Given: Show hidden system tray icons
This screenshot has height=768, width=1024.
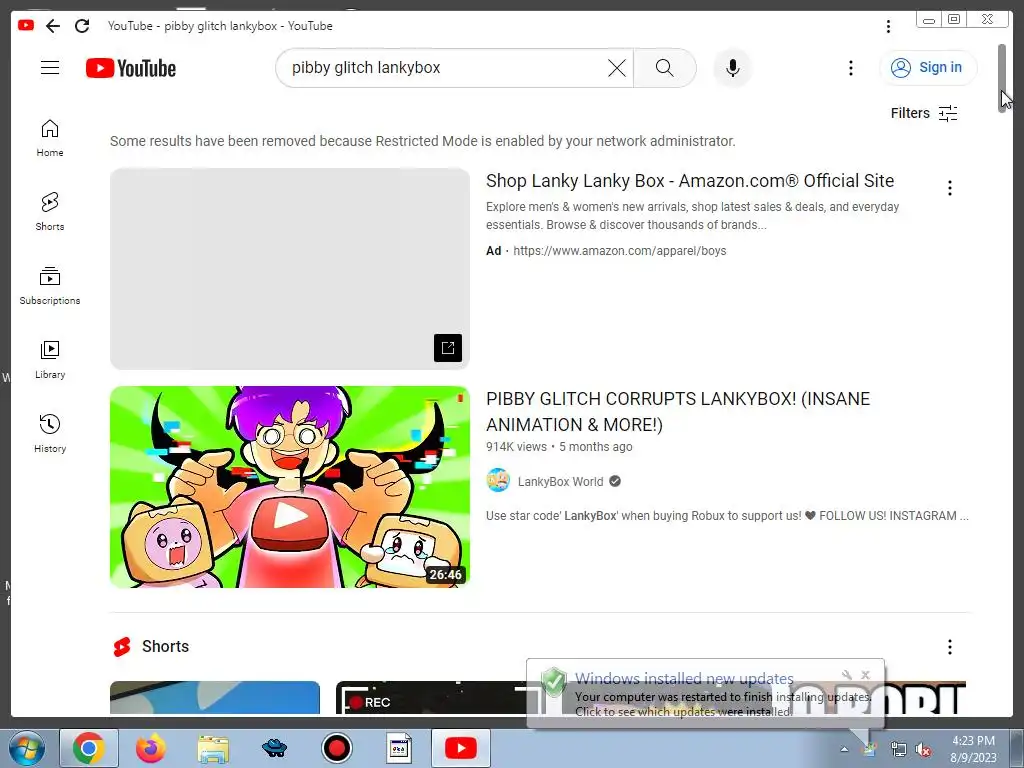Looking at the screenshot, I should [x=844, y=749].
